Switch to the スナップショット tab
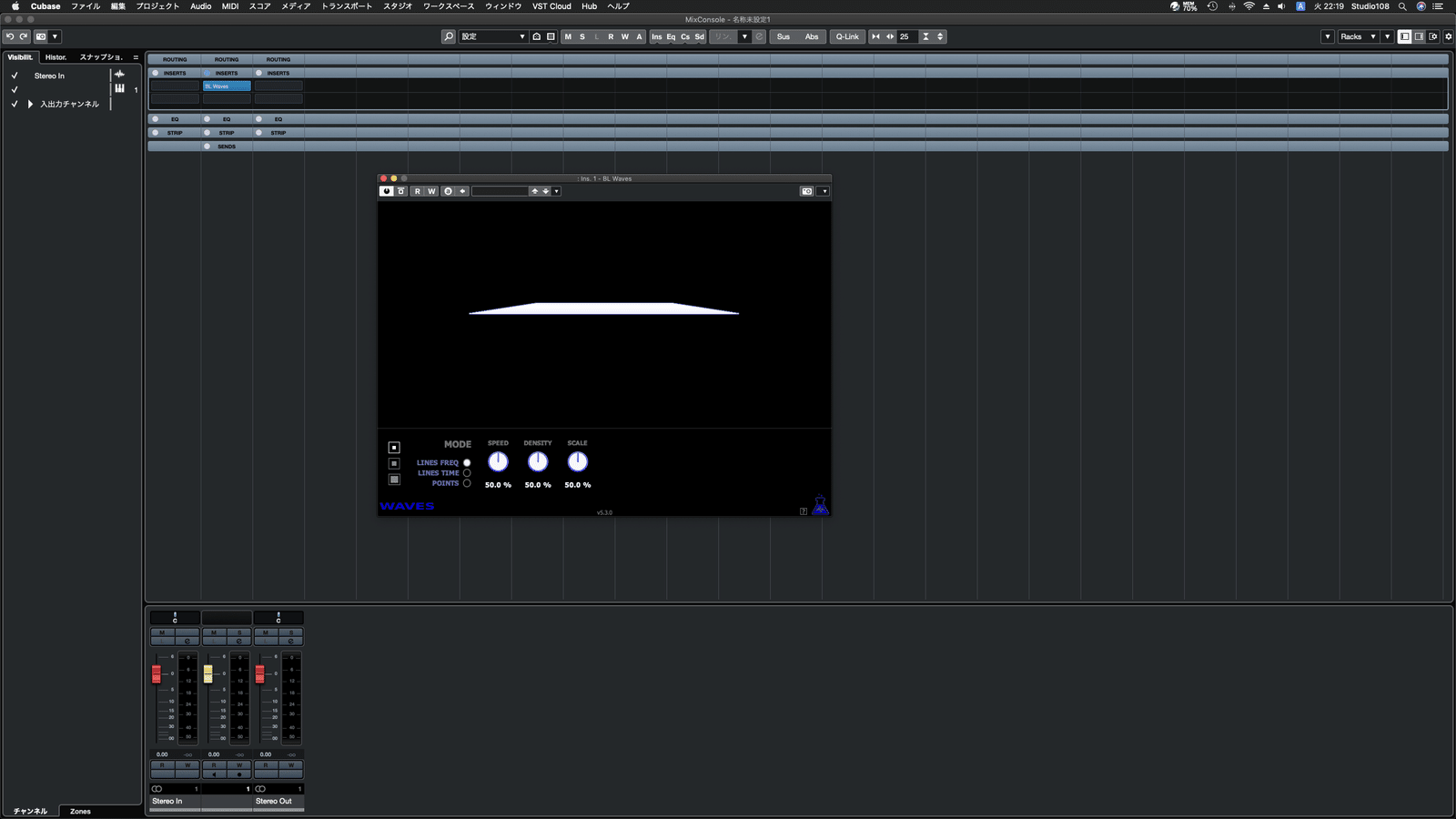Viewport: 1456px width, 819px height. (101, 56)
